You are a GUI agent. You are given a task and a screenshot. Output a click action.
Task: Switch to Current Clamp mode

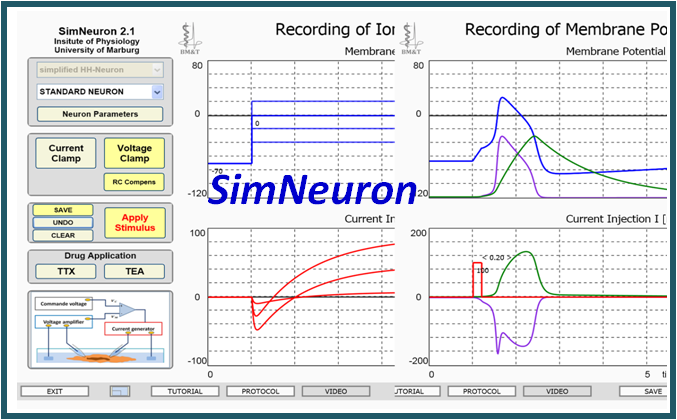66,153
